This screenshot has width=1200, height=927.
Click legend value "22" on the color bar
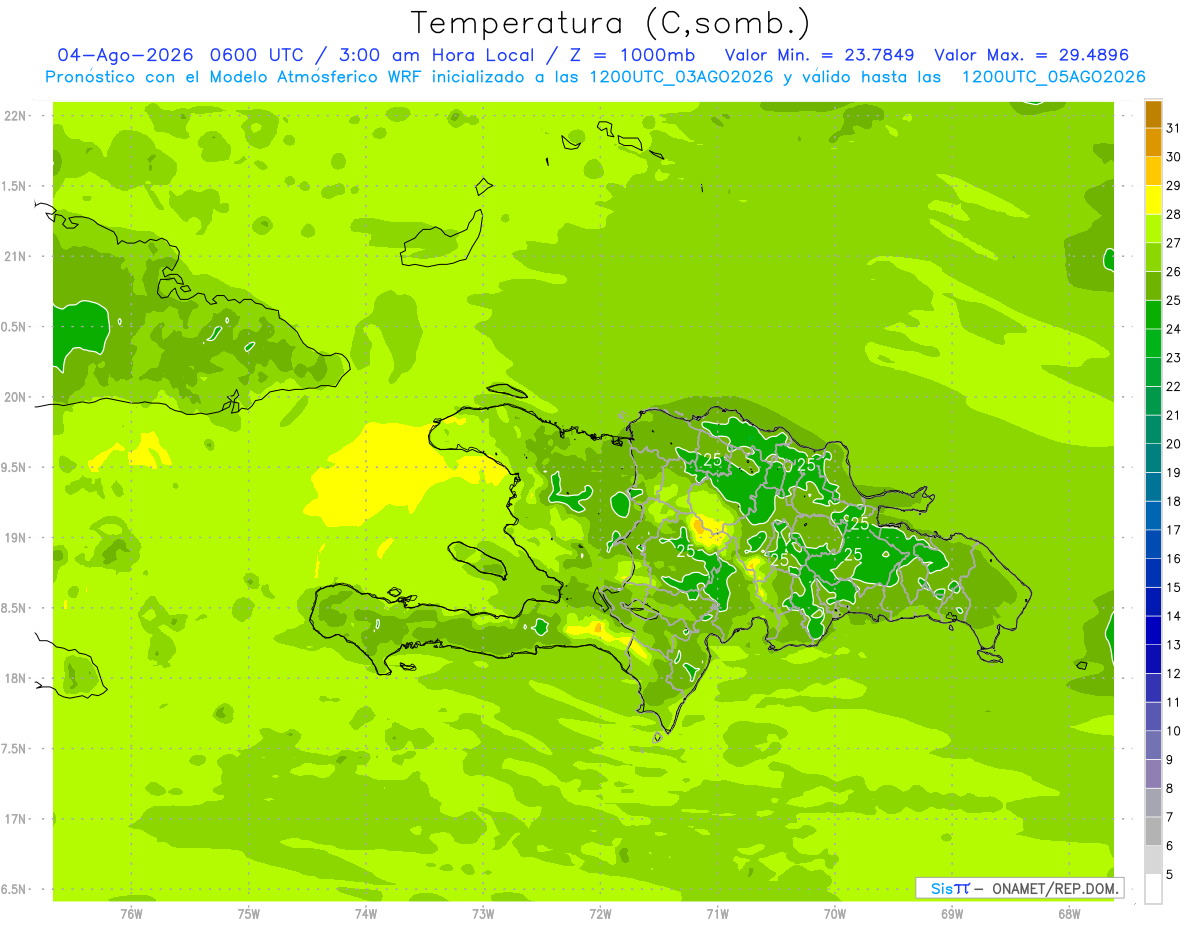(x=1174, y=387)
